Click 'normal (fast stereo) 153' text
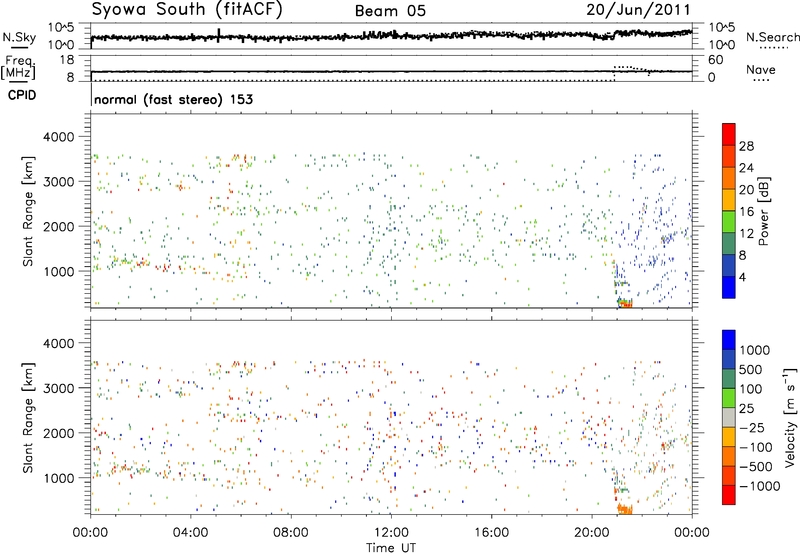This screenshot has height=554, width=800. 173,99
